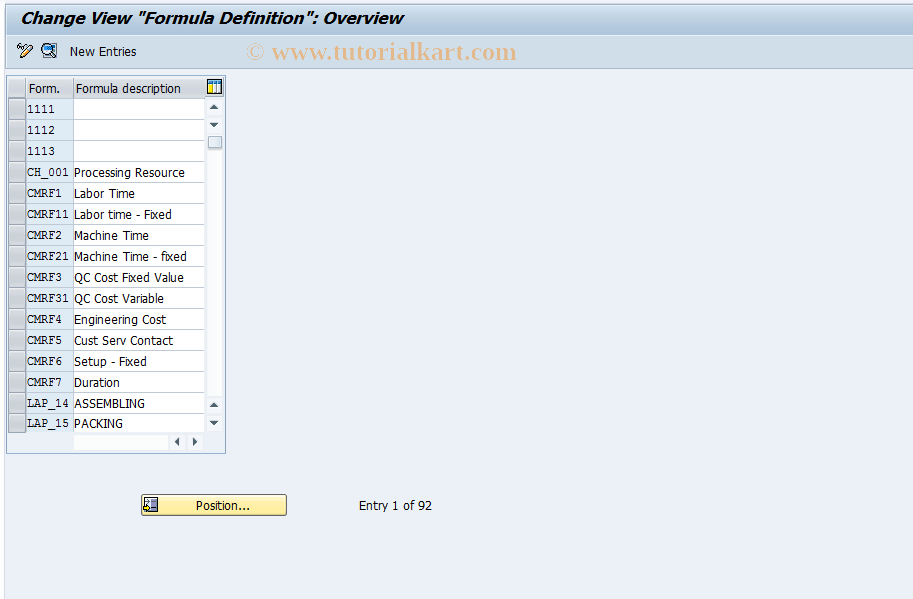913x599 pixels.
Task: Click Engineering Cost description
Action: pos(139,319)
